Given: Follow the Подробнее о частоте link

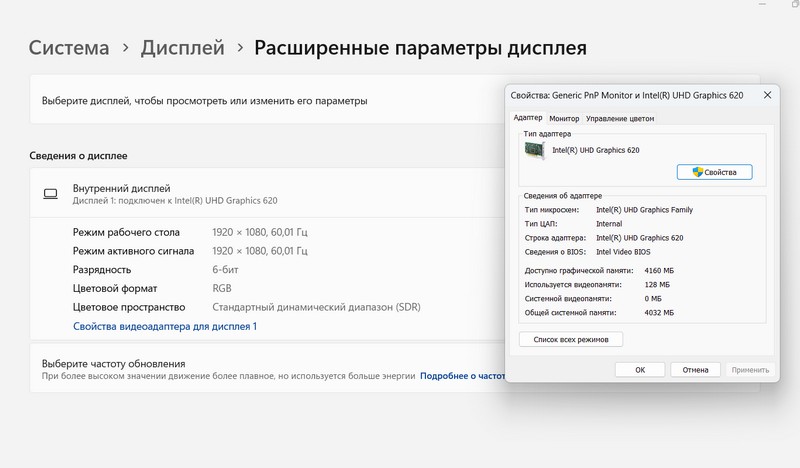Looking at the screenshot, I should pos(462,376).
